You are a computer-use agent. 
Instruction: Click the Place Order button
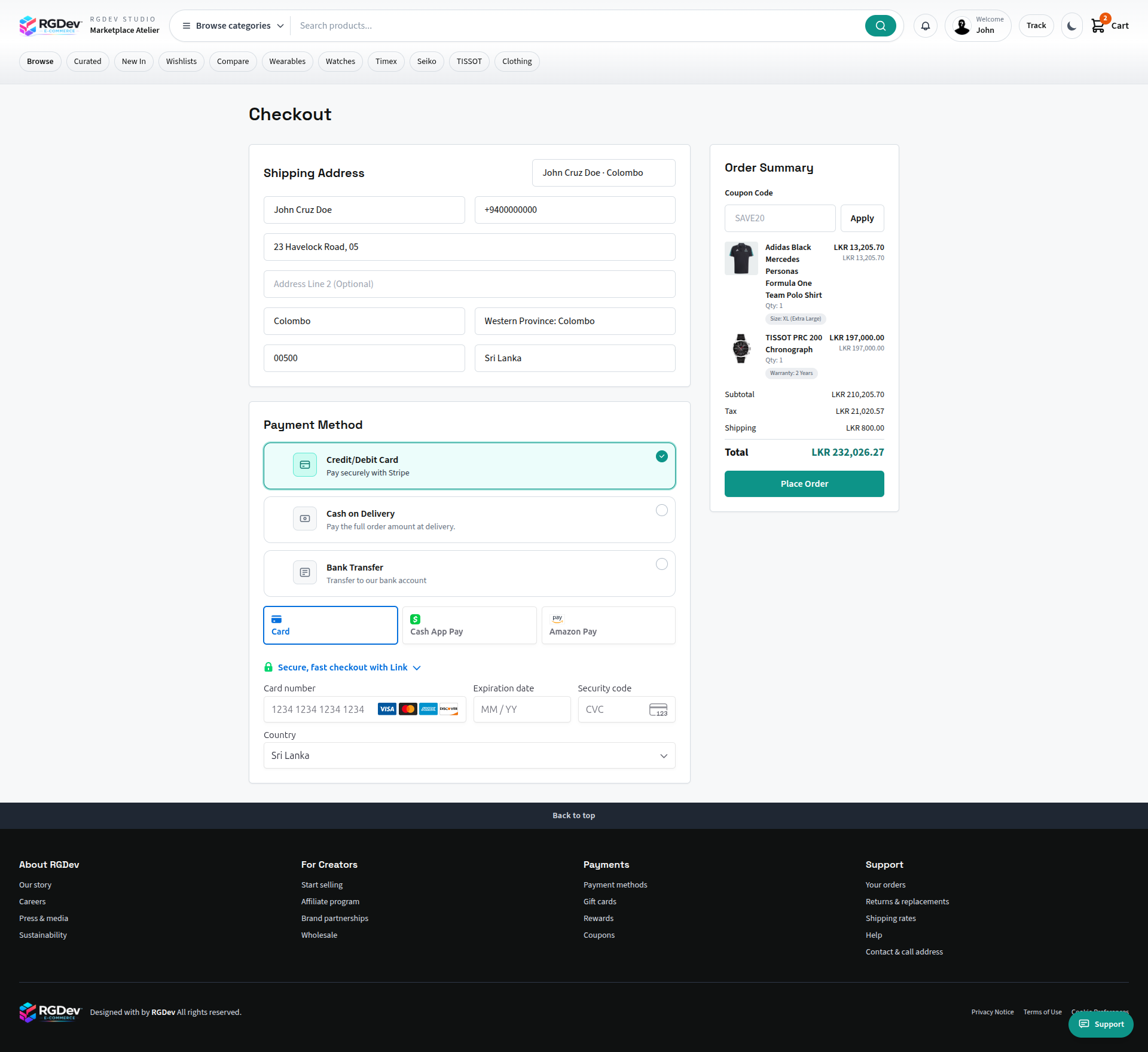click(x=804, y=483)
